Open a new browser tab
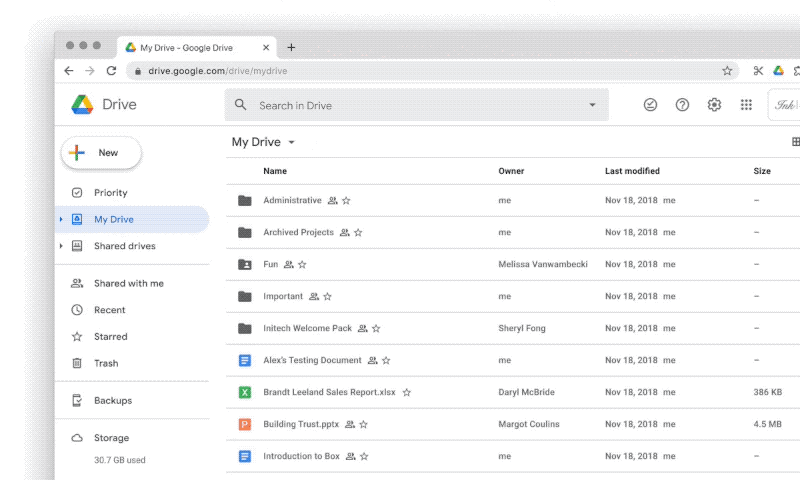Viewport: 800px width, 480px height. tap(291, 47)
